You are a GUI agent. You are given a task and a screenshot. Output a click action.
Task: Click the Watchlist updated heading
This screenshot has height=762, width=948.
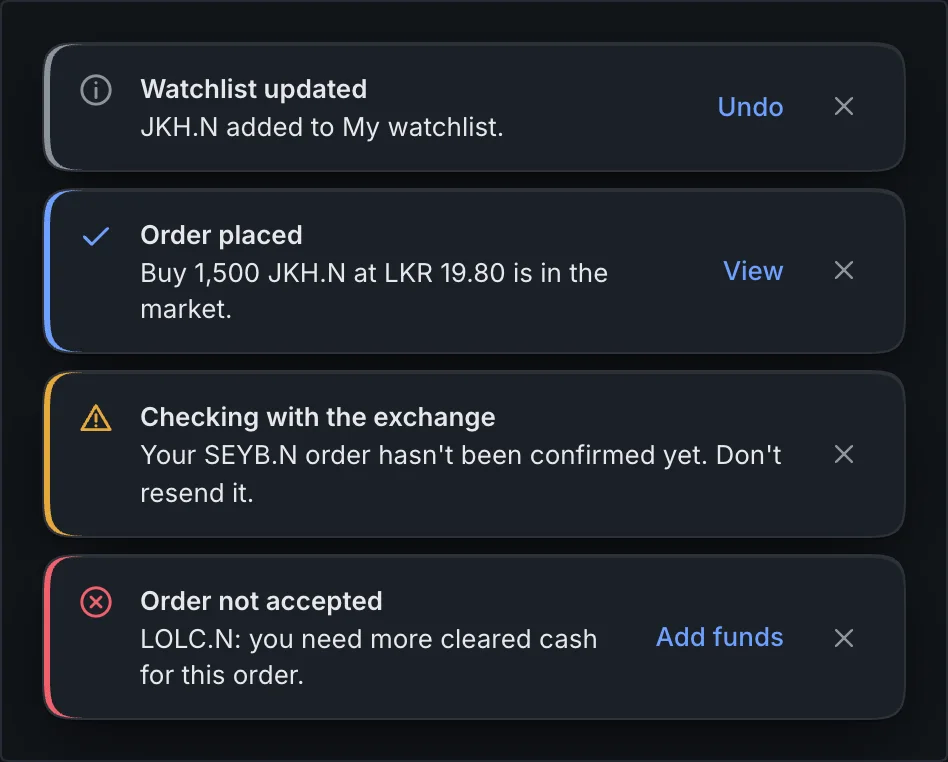point(253,89)
